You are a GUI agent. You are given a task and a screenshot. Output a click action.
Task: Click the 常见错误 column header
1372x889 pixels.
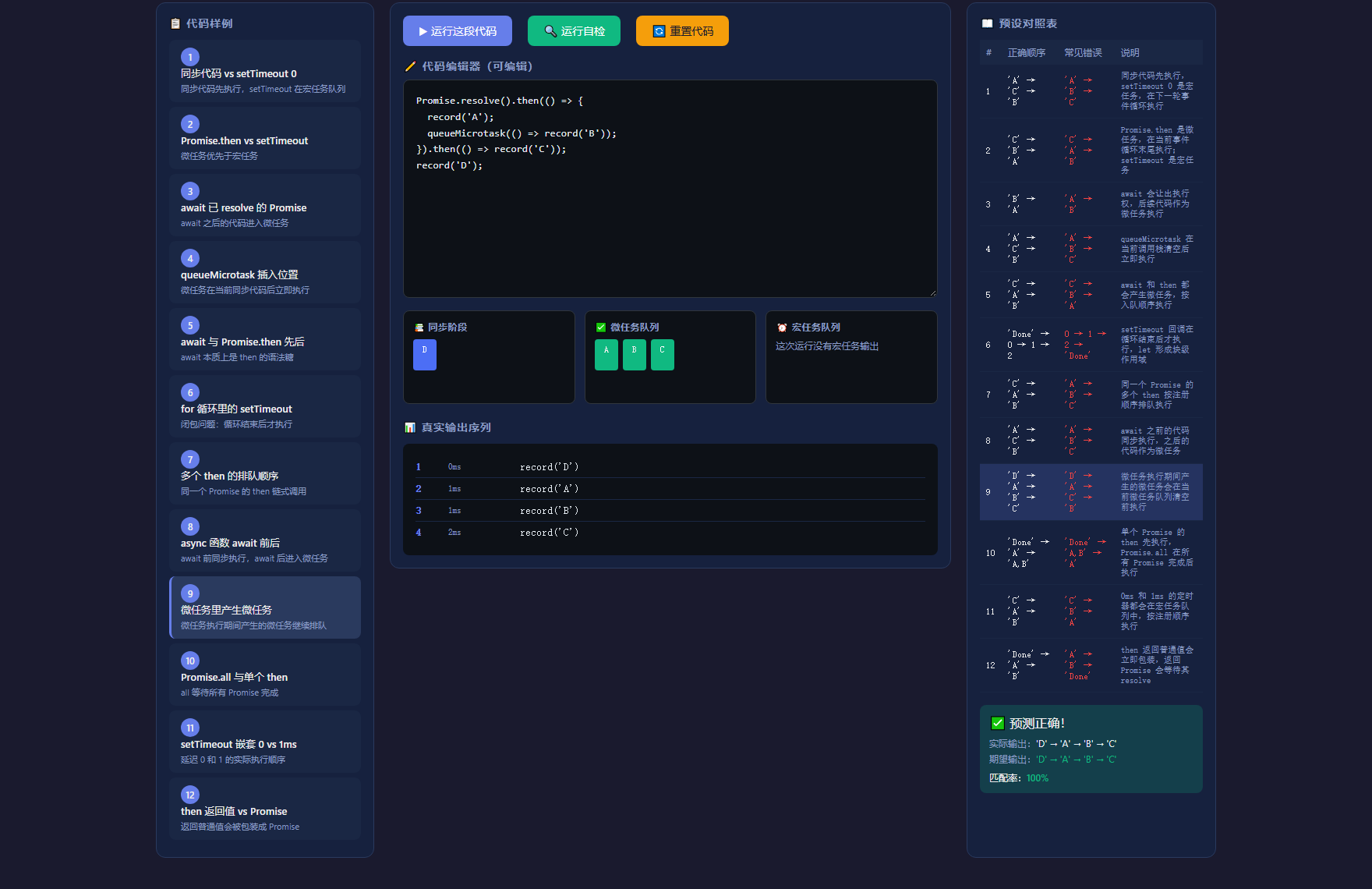[x=1084, y=53]
